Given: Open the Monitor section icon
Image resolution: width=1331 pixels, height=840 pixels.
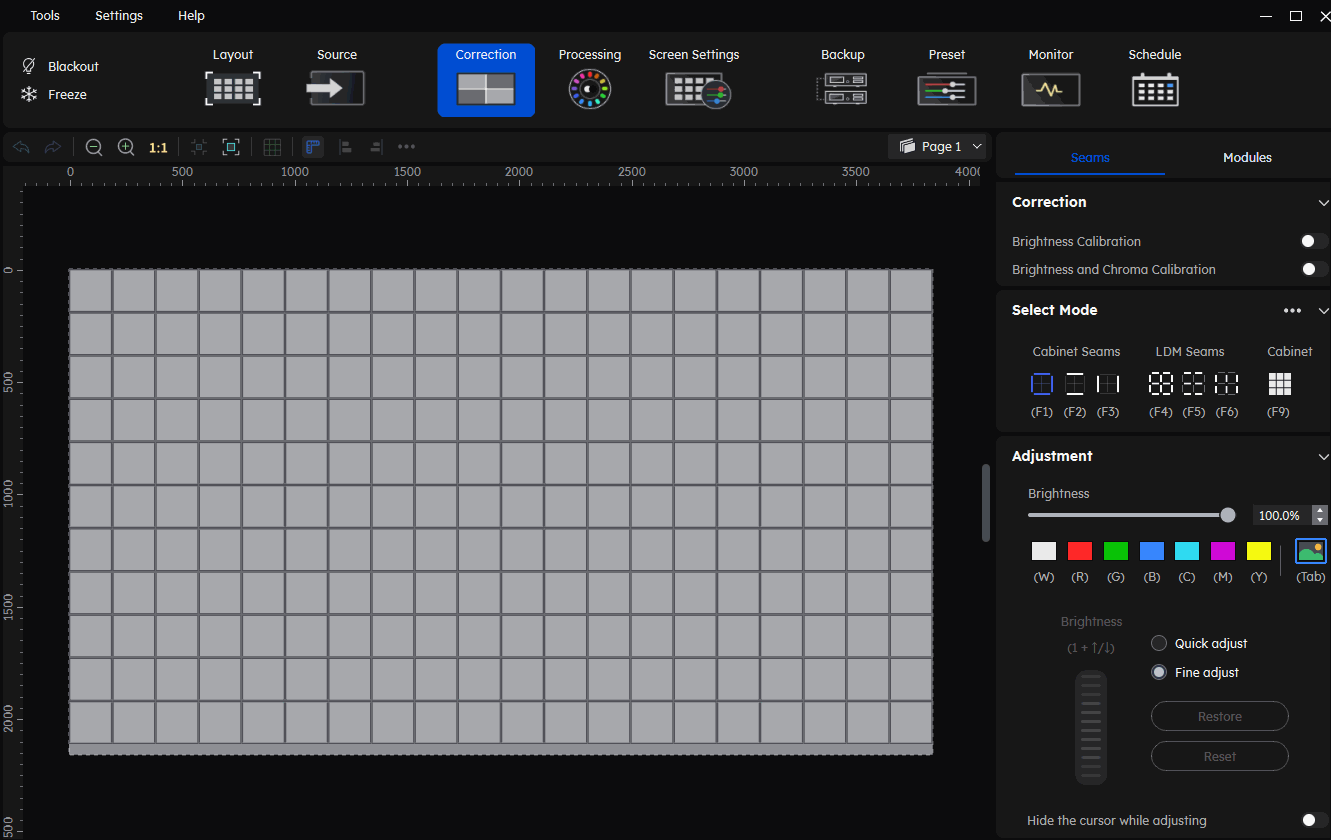Looking at the screenshot, I should (1050, 89).
